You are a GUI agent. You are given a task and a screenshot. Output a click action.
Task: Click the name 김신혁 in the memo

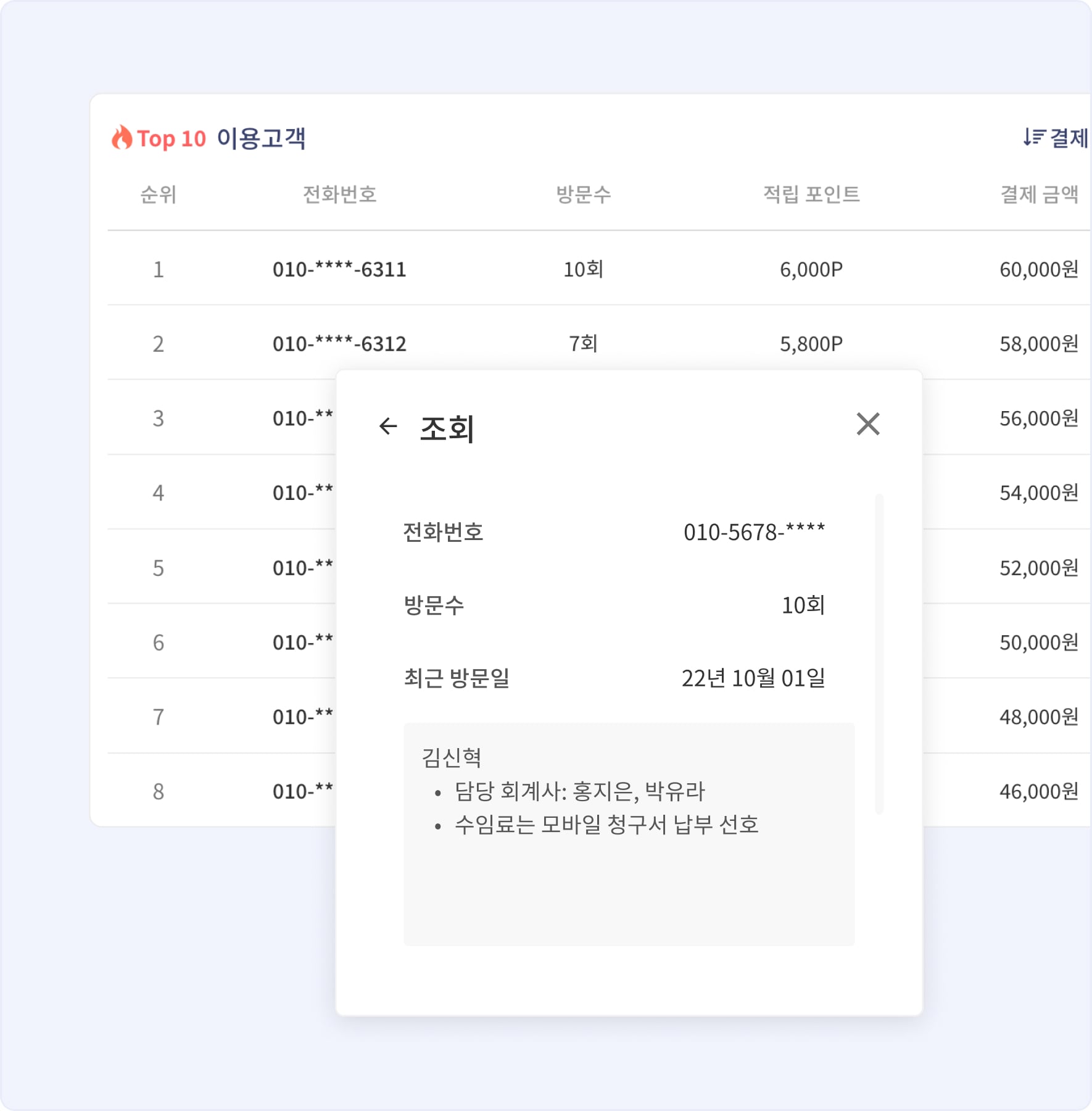(451, 758)
